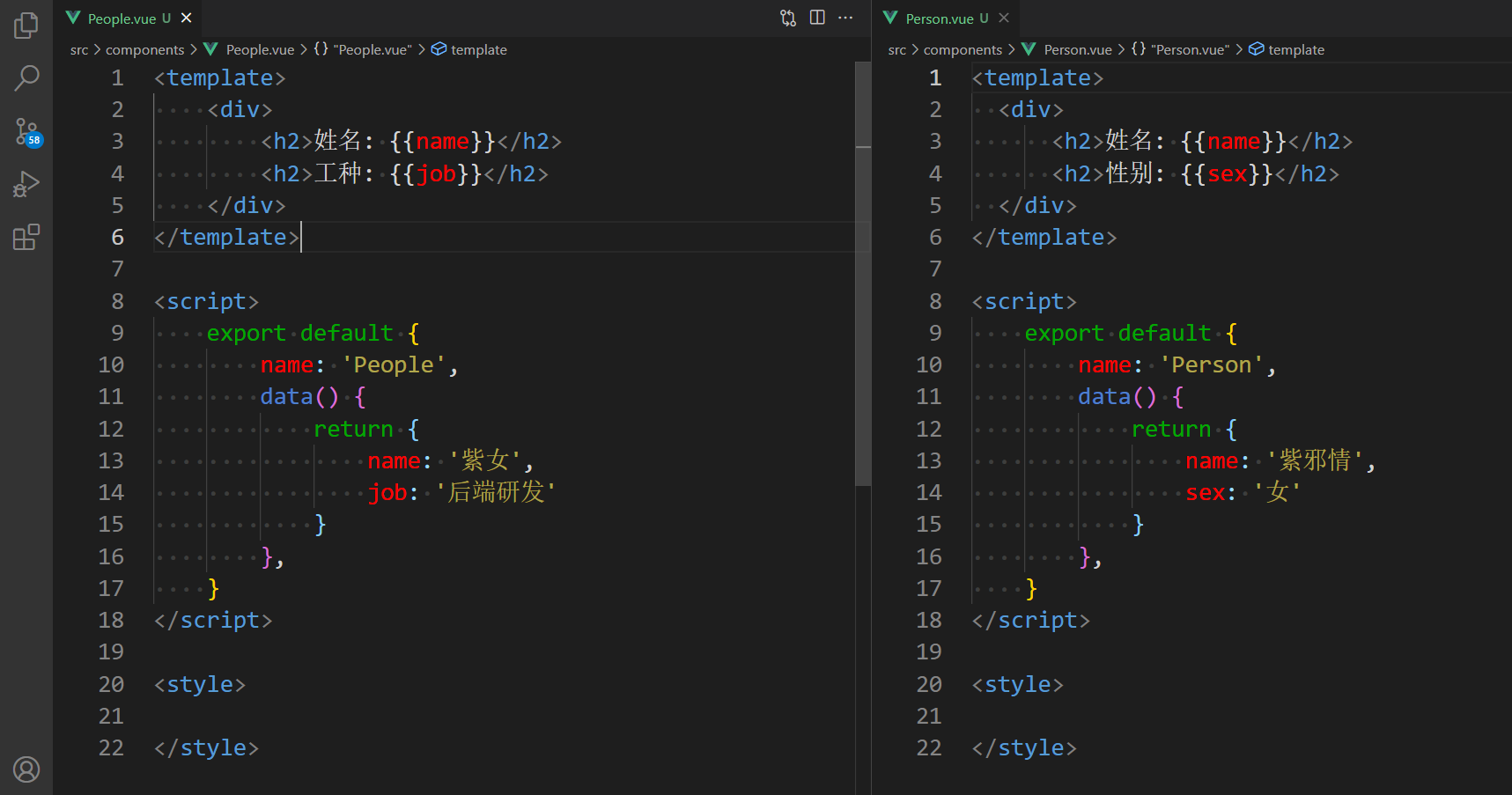Click '<script>' opening tag in Person.vue
This screenshot has height=795, width=1512.
point(1024,302)
